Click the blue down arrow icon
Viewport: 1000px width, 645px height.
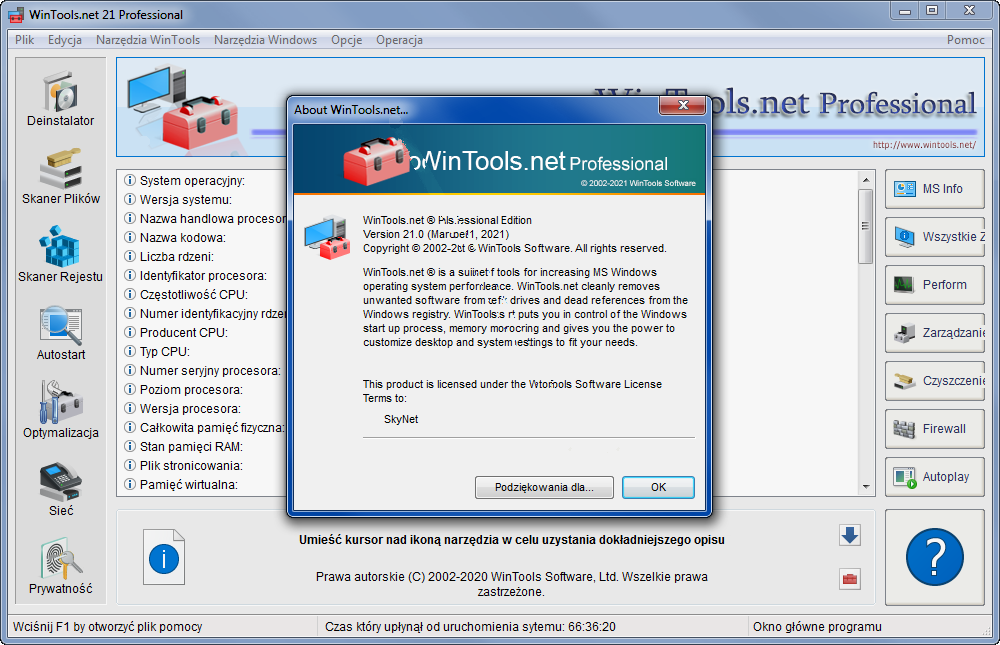point(849,535)
